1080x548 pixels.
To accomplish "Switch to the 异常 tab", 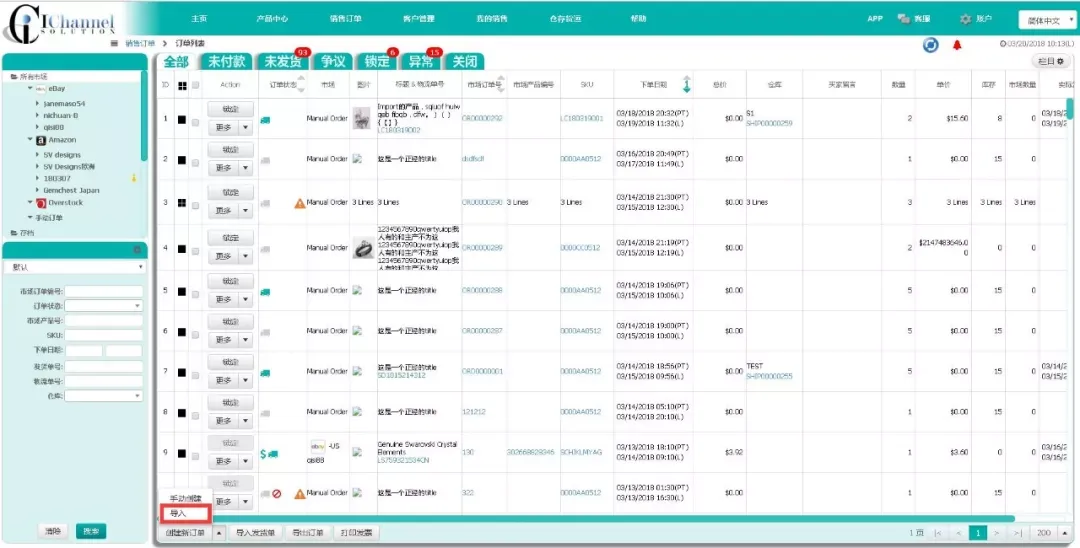I will tap(421, 61).
